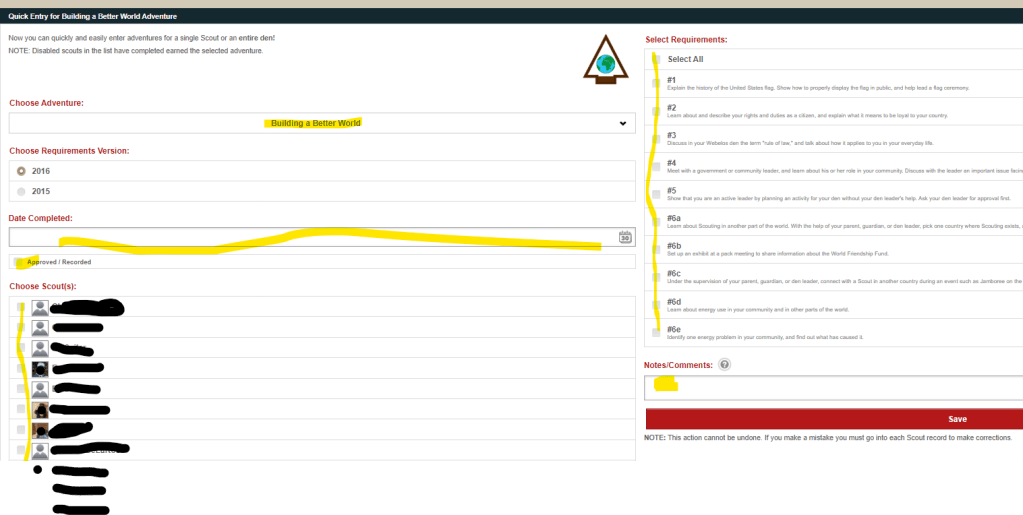Click the sixth scout's photo avatar

[x=40, y=409]
